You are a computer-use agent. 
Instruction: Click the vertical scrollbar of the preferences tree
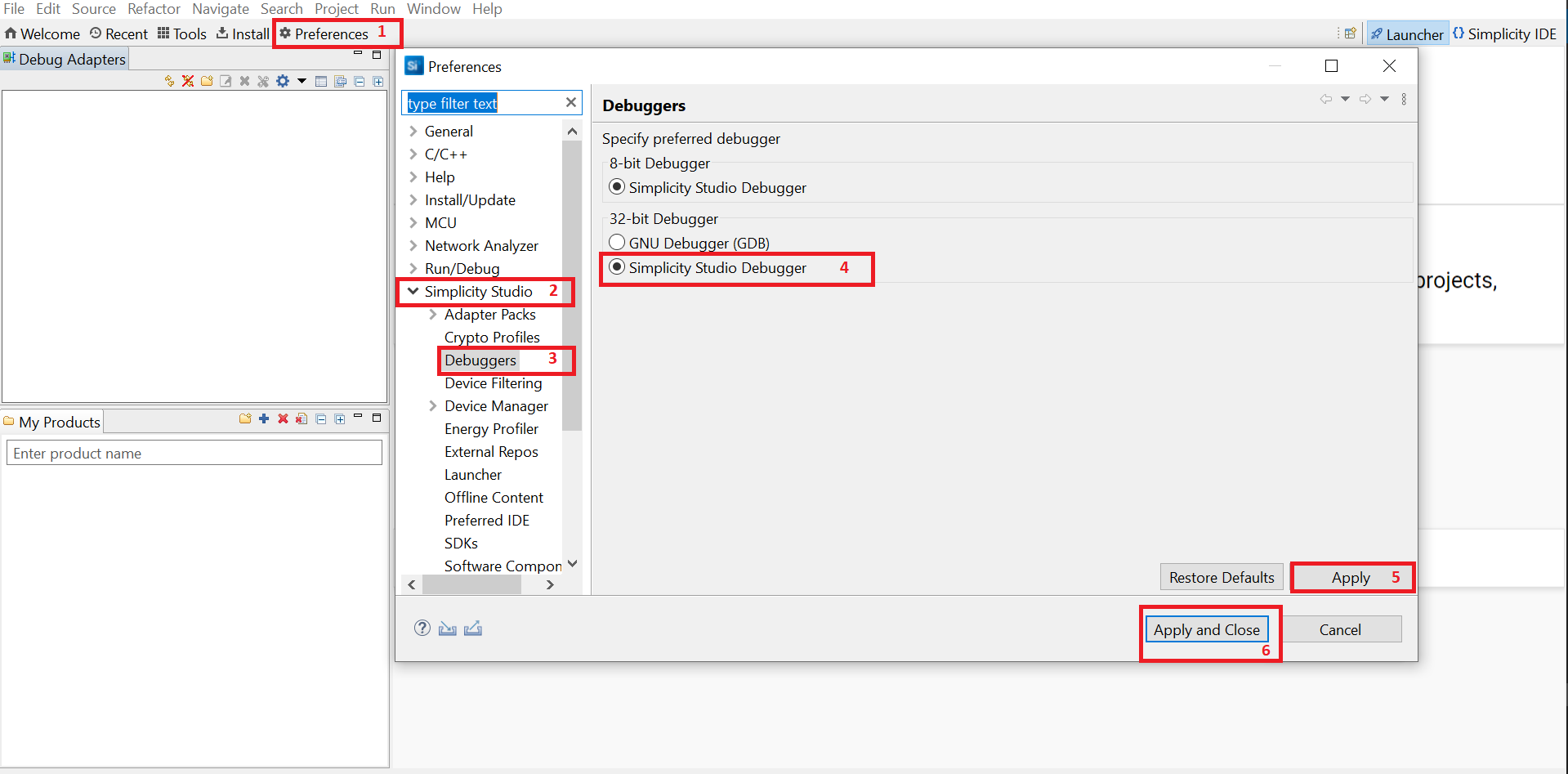(572, 284)
